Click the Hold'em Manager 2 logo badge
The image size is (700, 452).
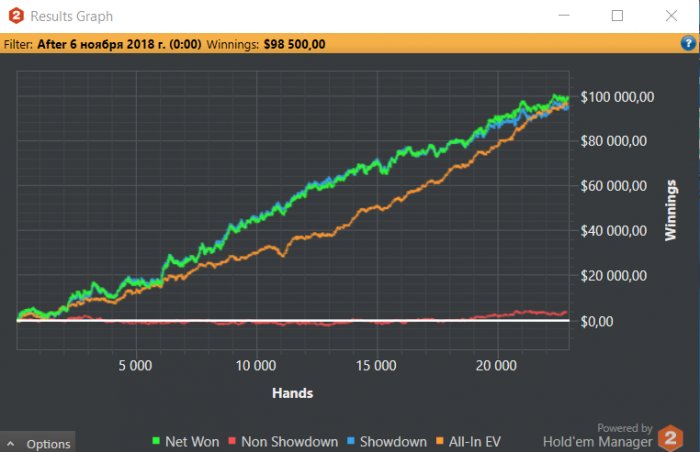pyautogui.click(x=671, y=438)
